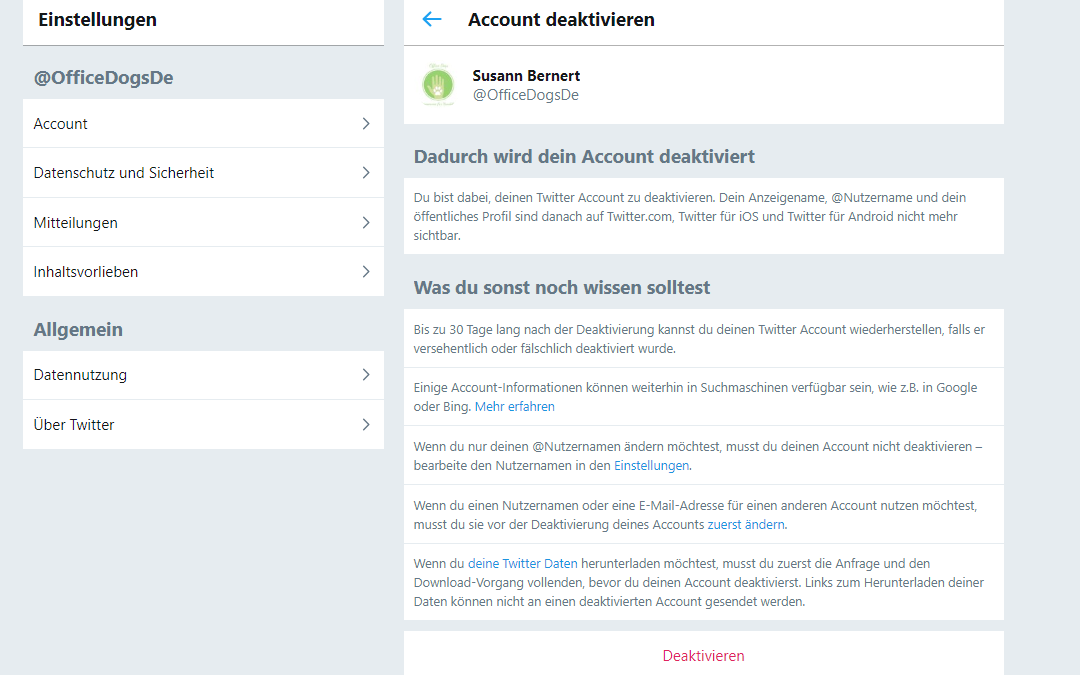
Task: Click the 'Account deaktivieren' page title
Action: (x=561, y=19)
